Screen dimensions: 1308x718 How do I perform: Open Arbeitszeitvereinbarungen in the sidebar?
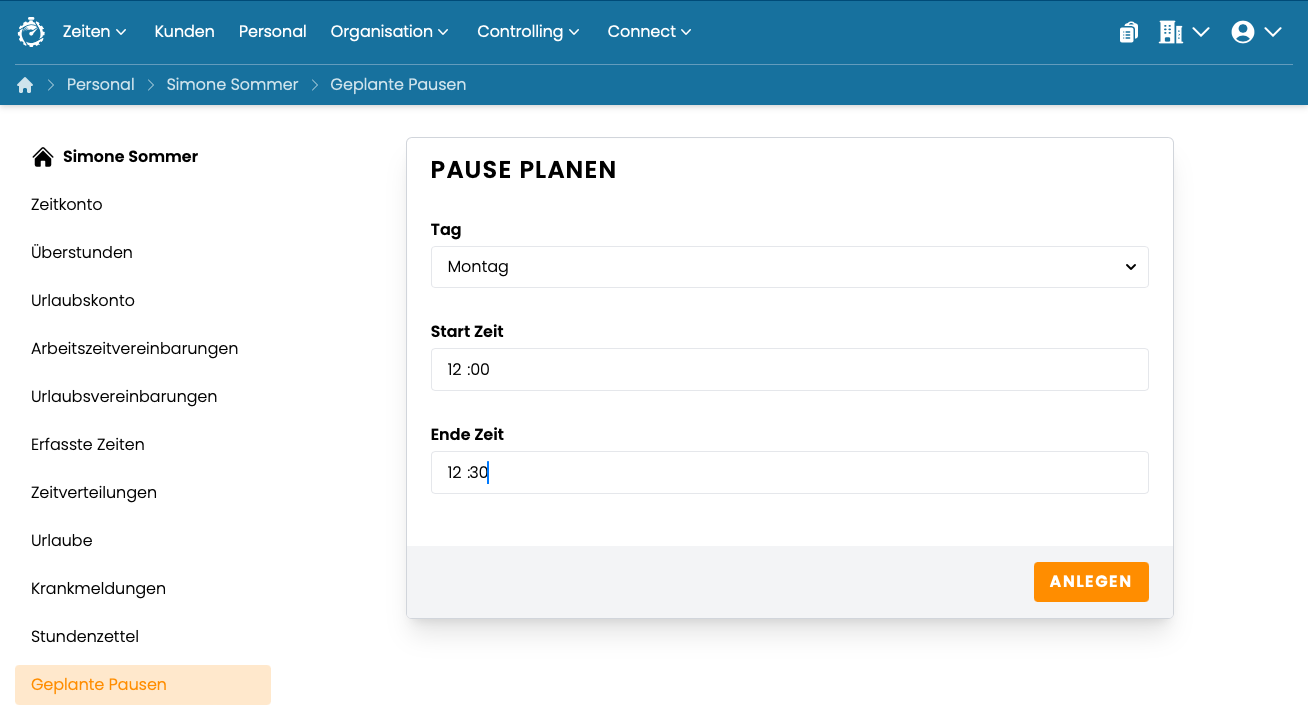[x=135, y=349]
